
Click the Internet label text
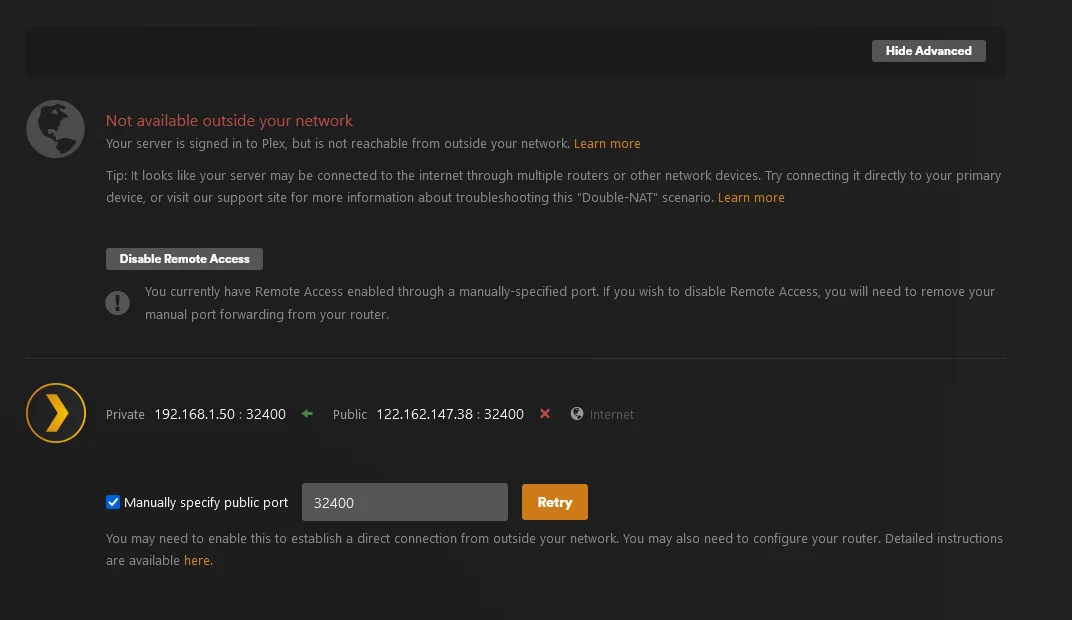[612, 415]
